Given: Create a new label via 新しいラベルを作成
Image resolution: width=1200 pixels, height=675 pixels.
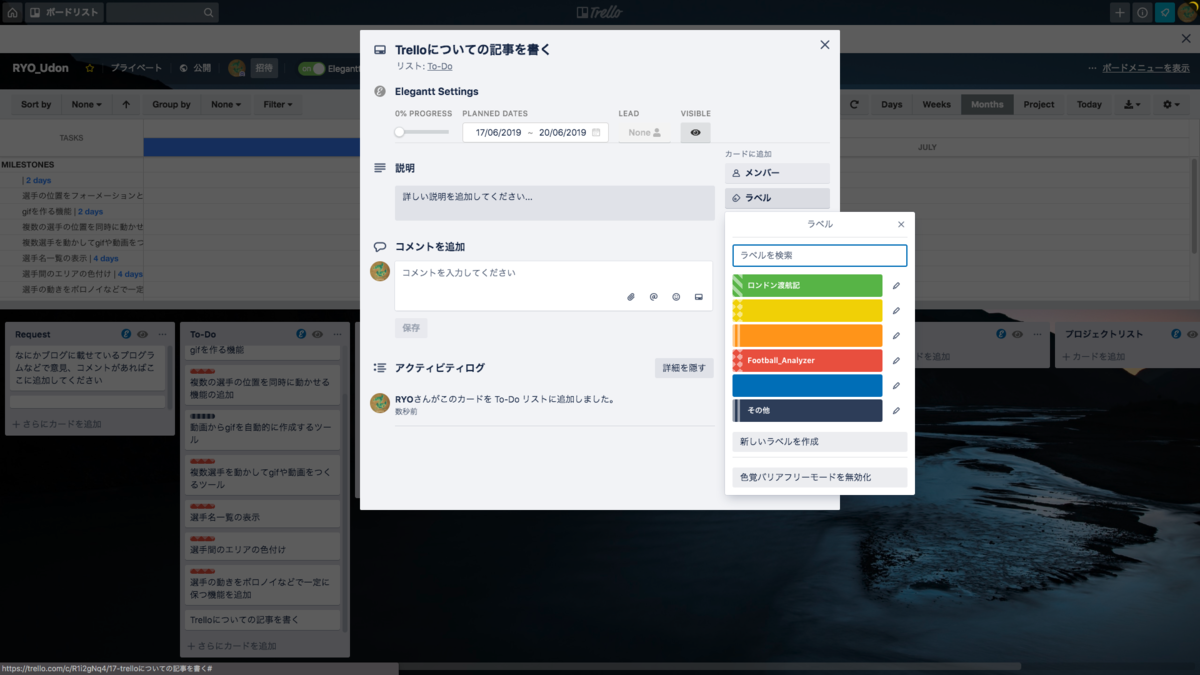Looking at the screenshot, I should point(819,441).
